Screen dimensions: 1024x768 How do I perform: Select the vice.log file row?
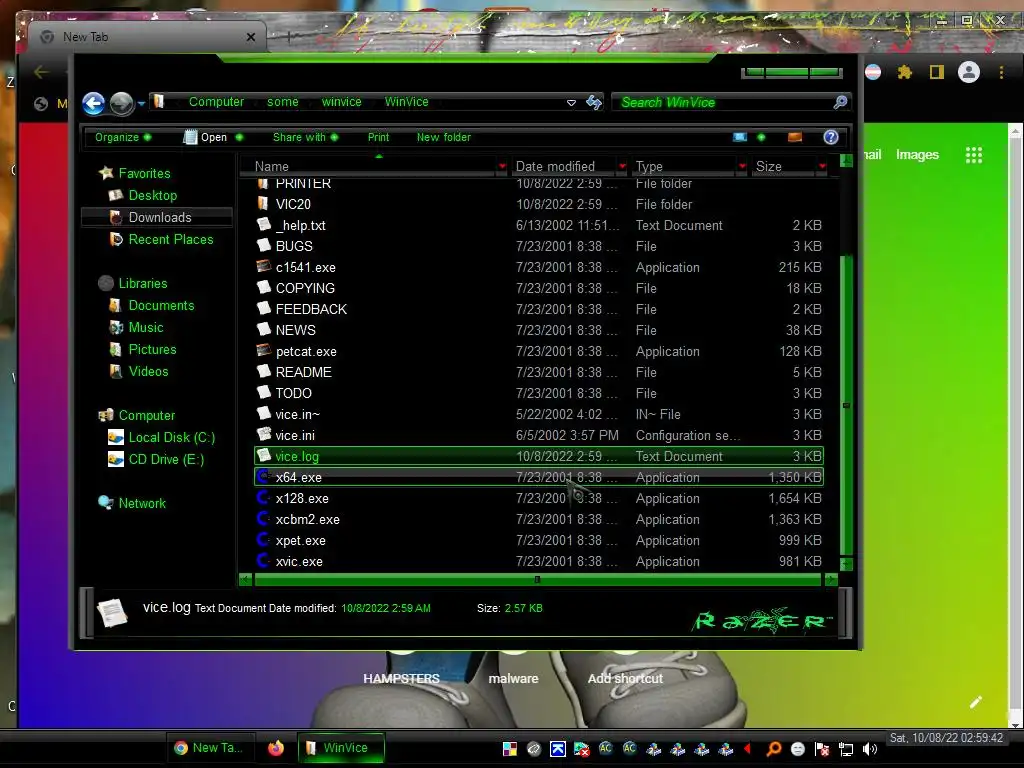coord(539,456)
